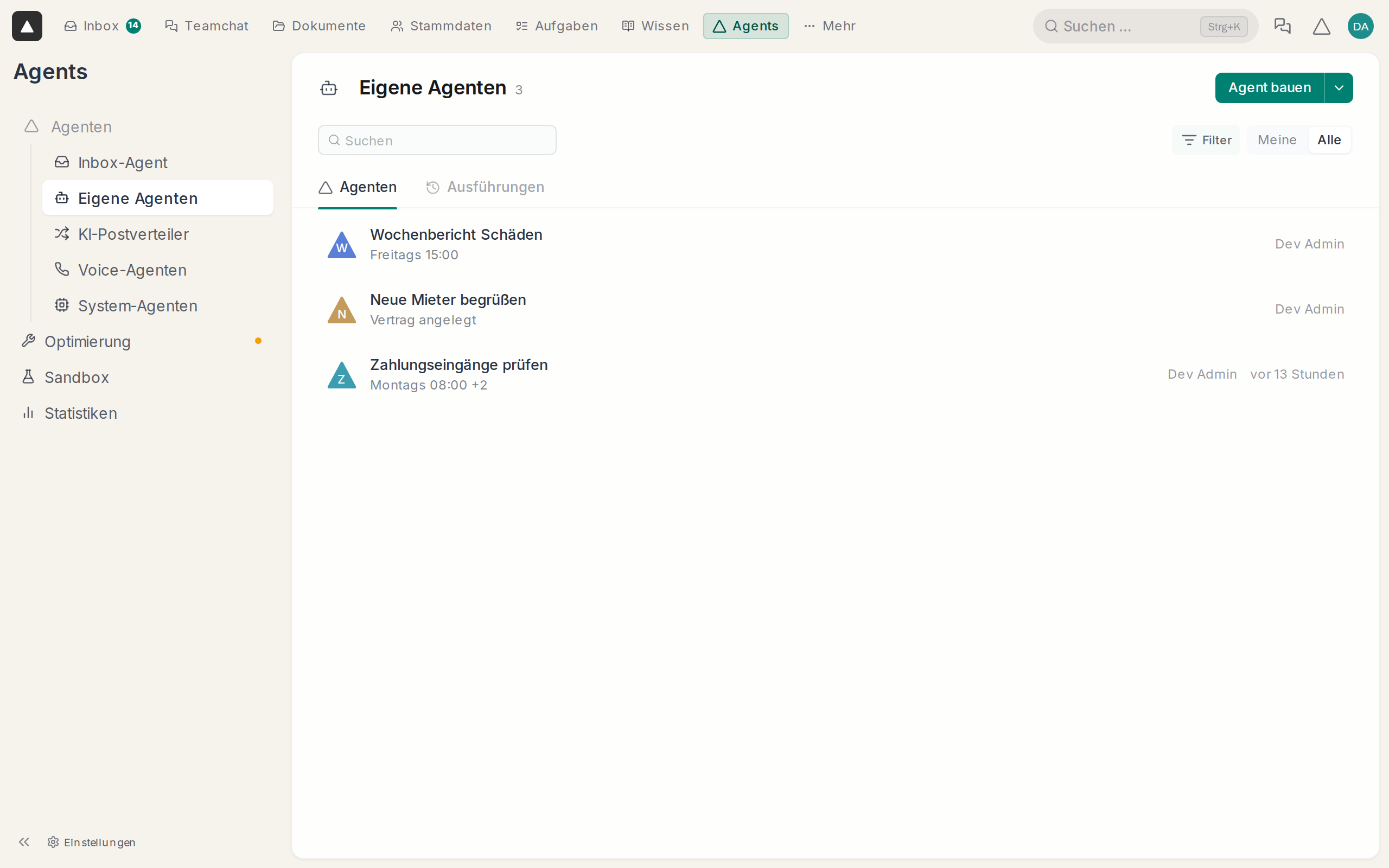
Task: Open System-Agenten in the sidebar
Action: (158, 305)
